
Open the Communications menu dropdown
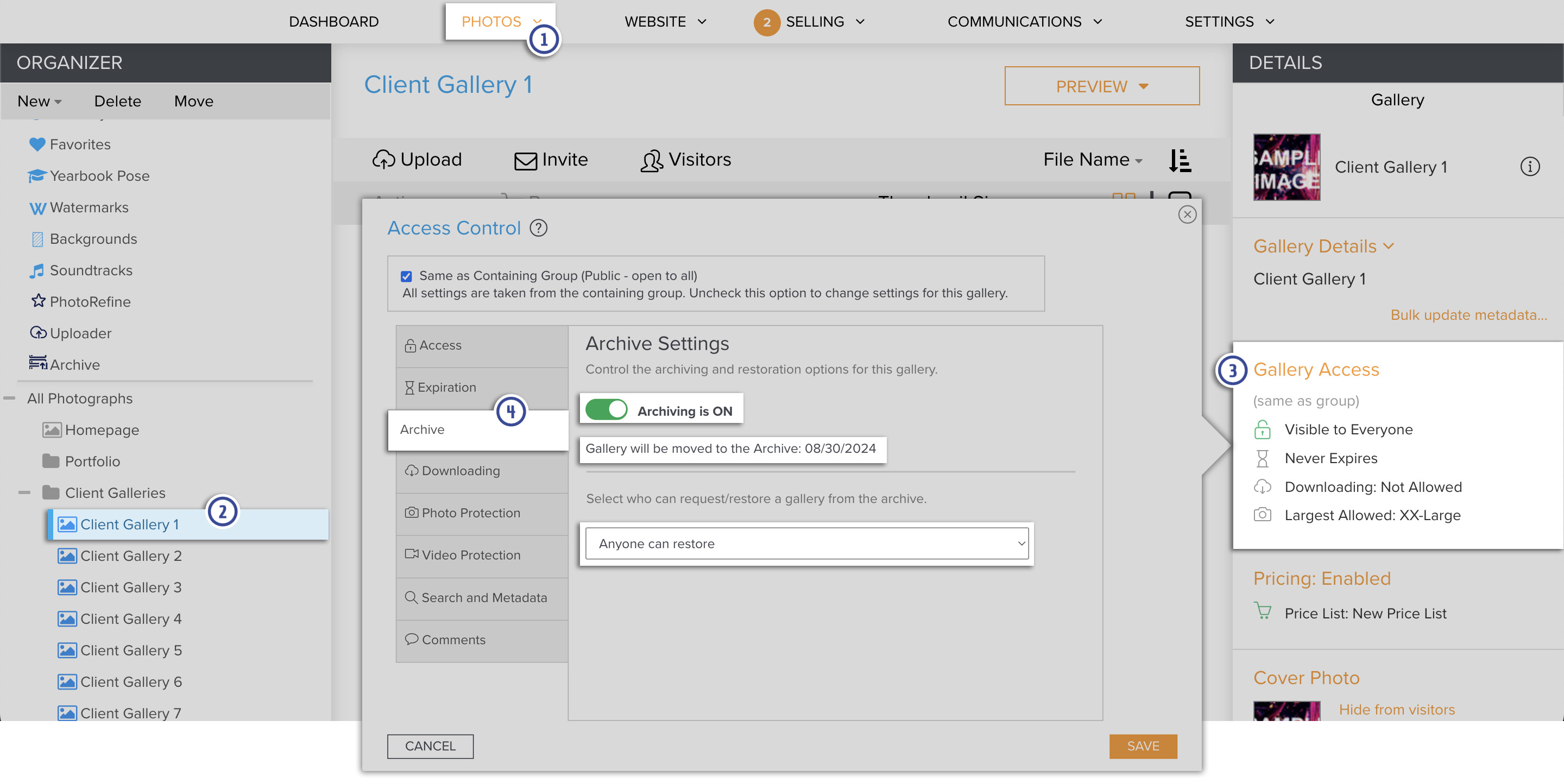pos(1025,22)
